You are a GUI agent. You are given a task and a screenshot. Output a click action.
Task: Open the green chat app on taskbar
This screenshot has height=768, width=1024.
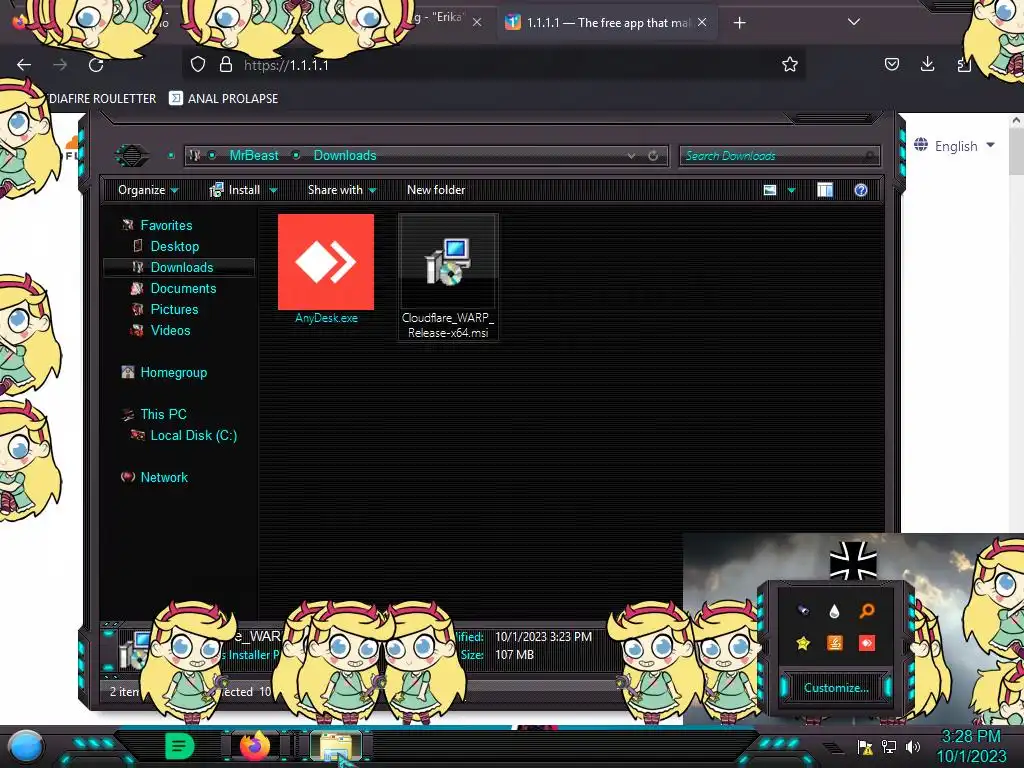pos(179,746)
